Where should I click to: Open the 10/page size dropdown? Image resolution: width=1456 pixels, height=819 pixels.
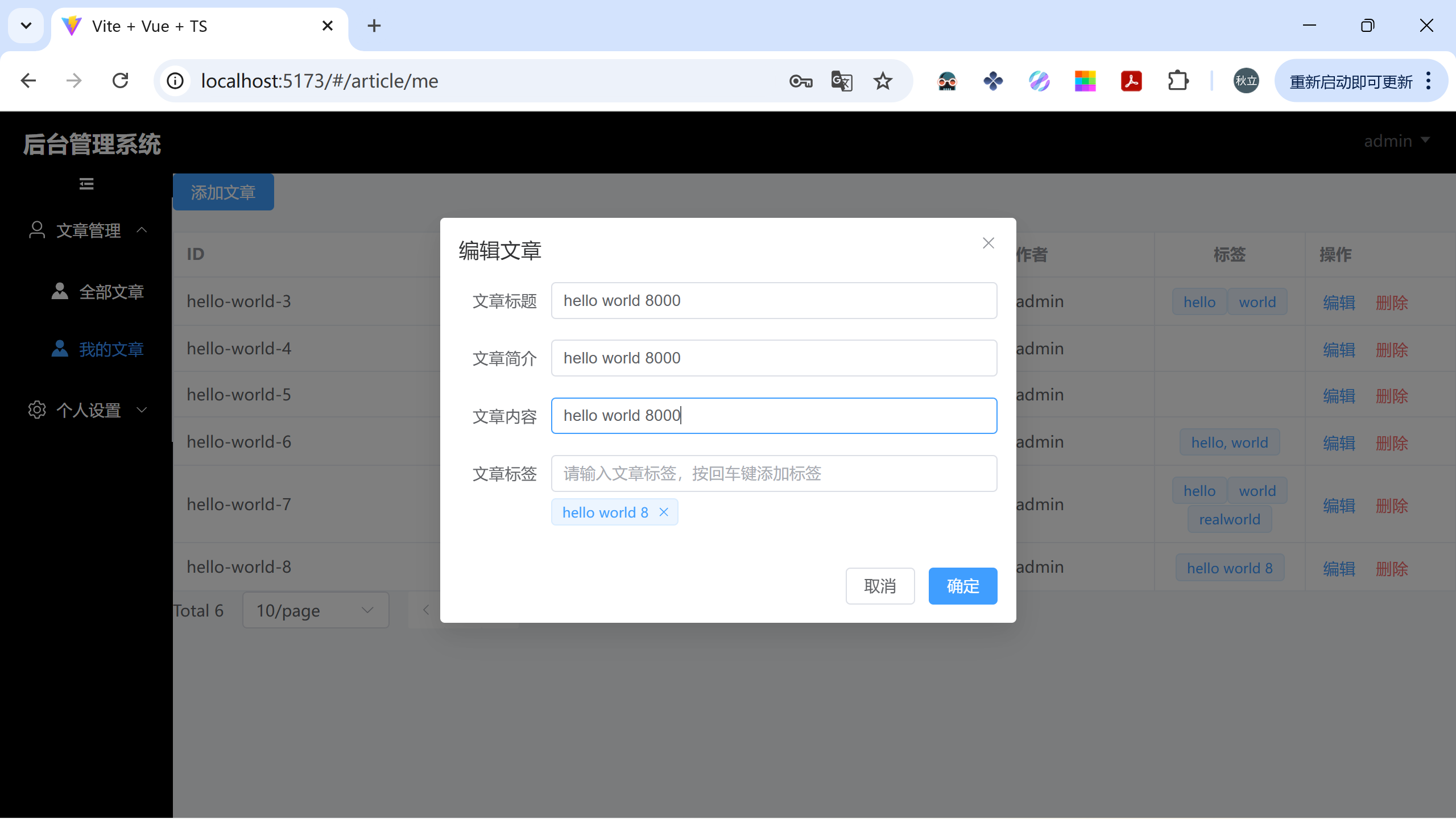tap(316, 610)
